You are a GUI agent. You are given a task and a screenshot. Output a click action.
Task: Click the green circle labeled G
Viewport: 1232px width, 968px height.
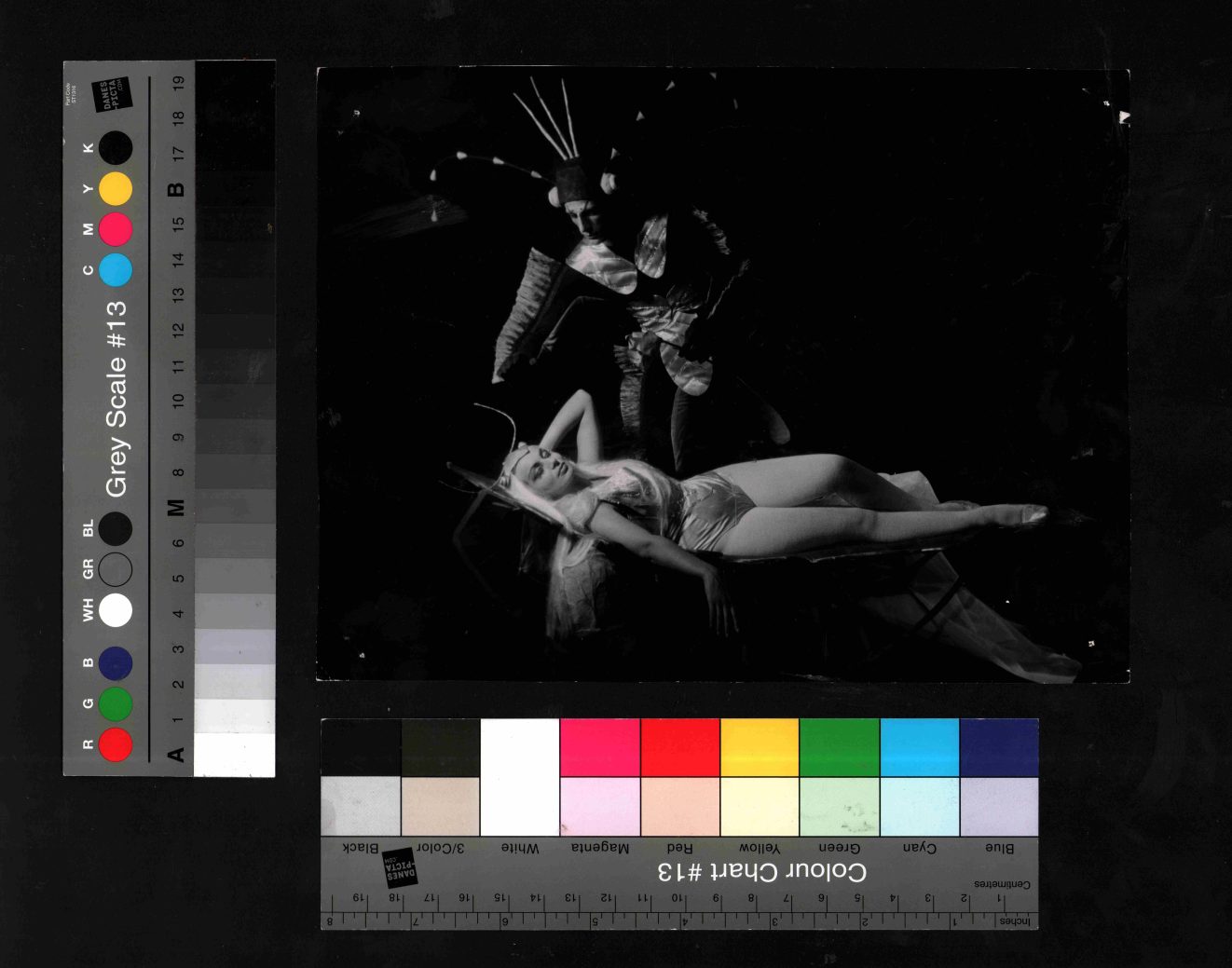coord(116,703)
